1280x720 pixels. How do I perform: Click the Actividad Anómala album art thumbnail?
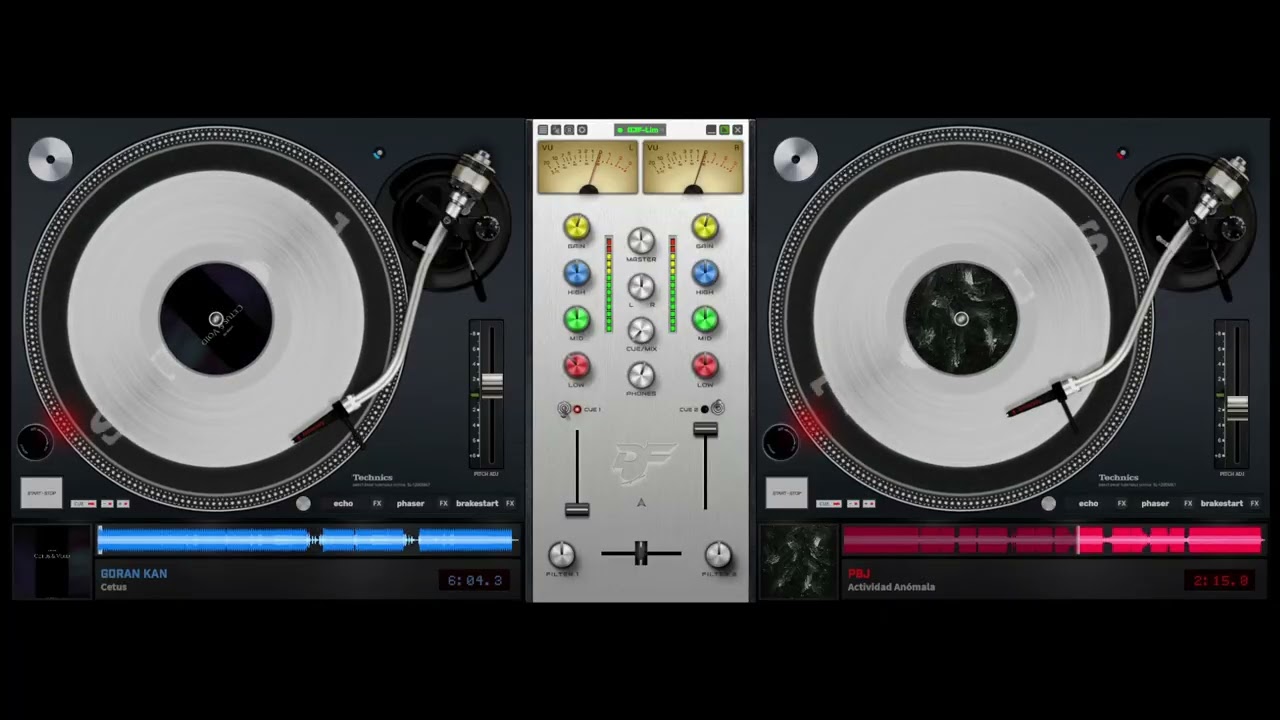[799, 561]
